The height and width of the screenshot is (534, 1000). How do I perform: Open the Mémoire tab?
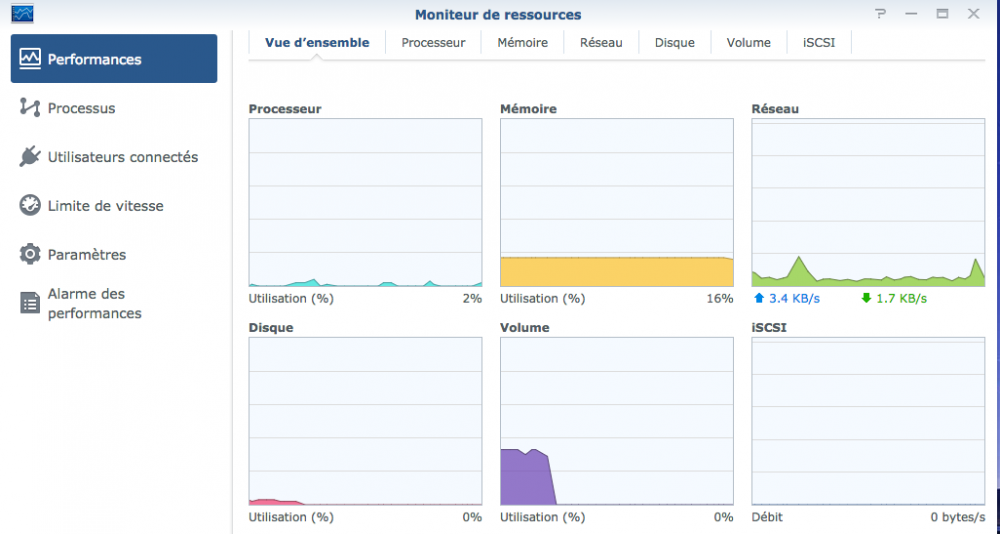point(522,43)
